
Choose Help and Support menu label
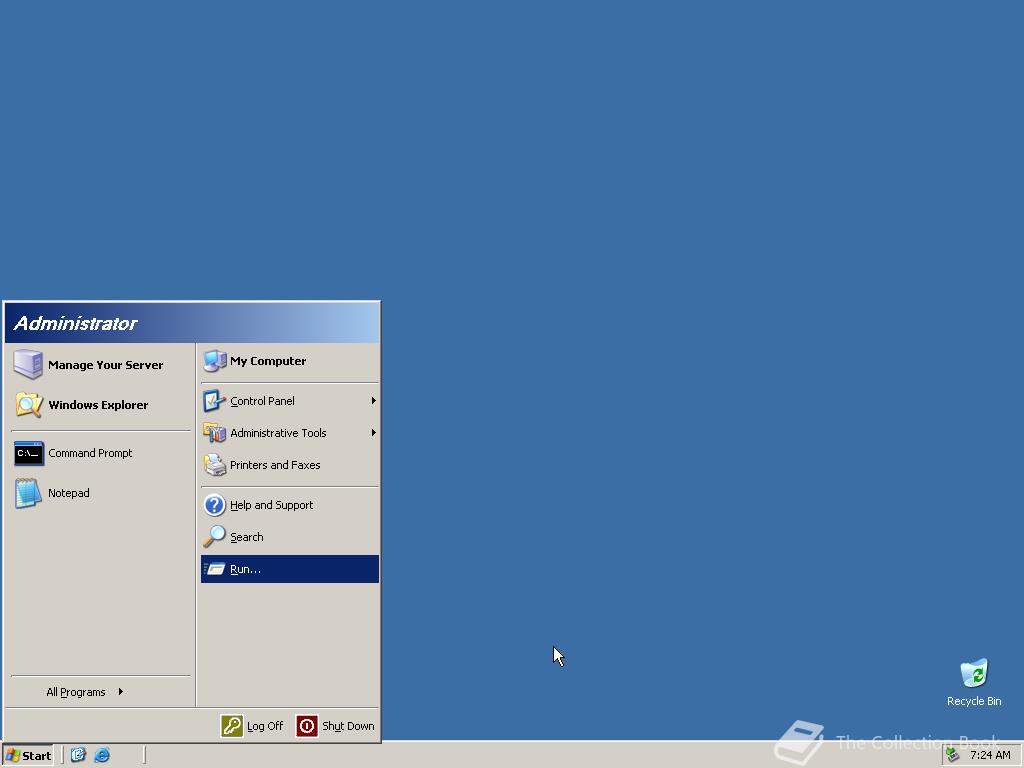[272, 505]
